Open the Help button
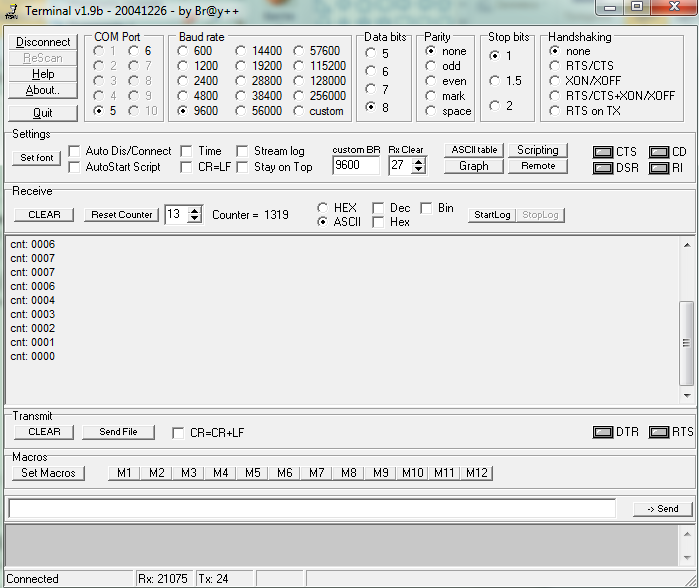Image resolution: width=699 pixels, height=588 pixels. tap(43, 74)
